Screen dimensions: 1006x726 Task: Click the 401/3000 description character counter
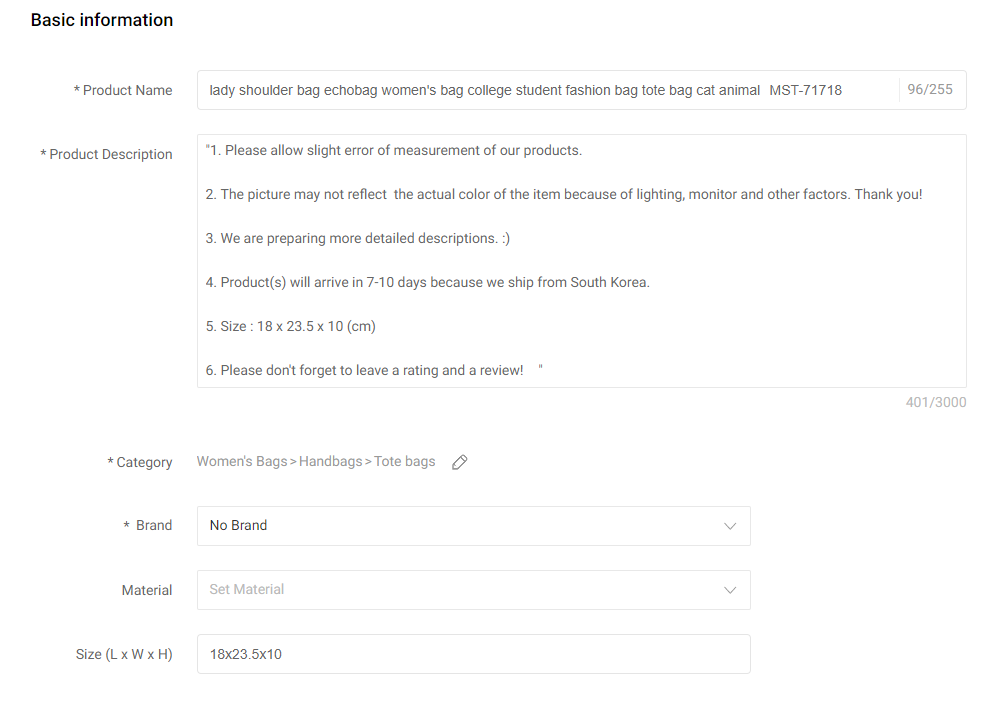pyautogui.click(x=936, y=403)
